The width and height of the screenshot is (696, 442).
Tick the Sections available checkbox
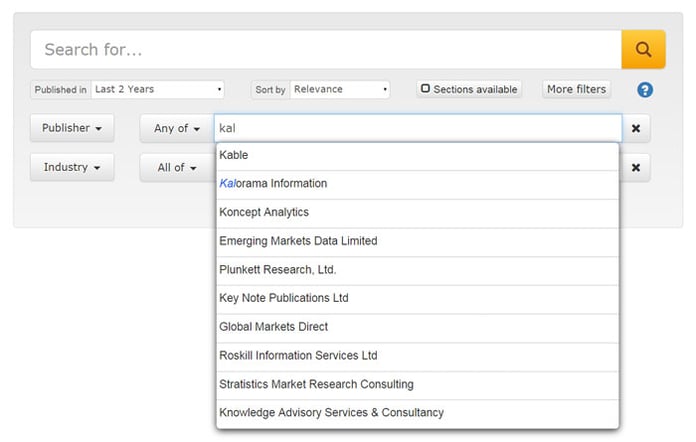[x=425, y=88]
